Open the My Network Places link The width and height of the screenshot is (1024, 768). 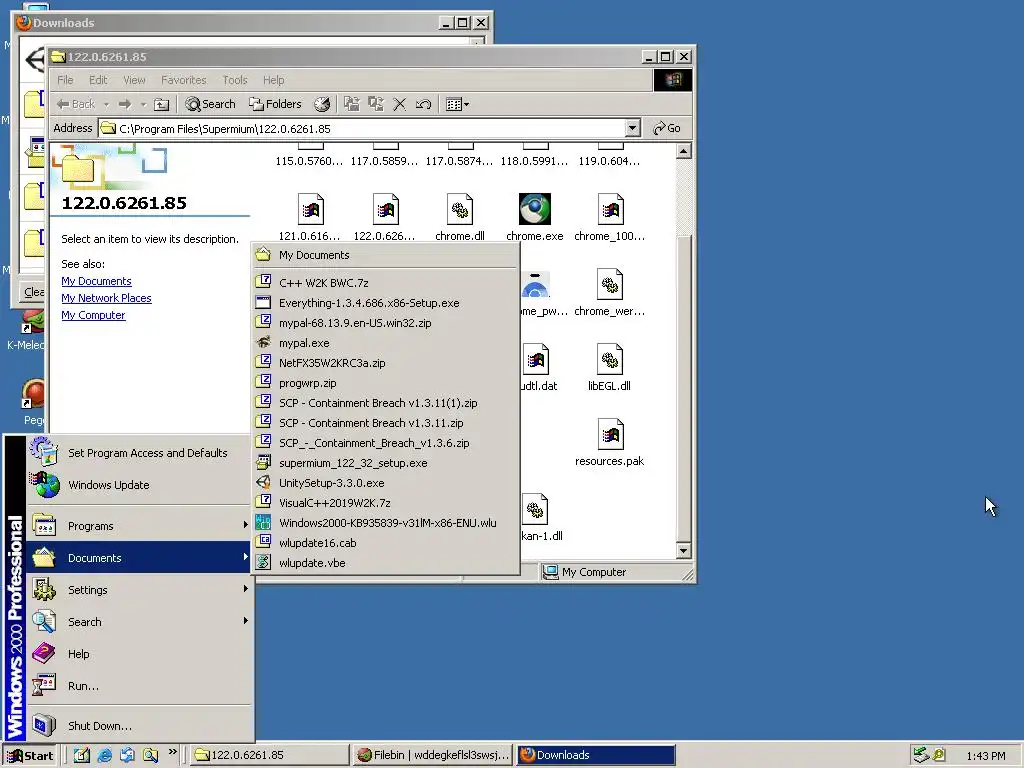click(x=106, y=298)
